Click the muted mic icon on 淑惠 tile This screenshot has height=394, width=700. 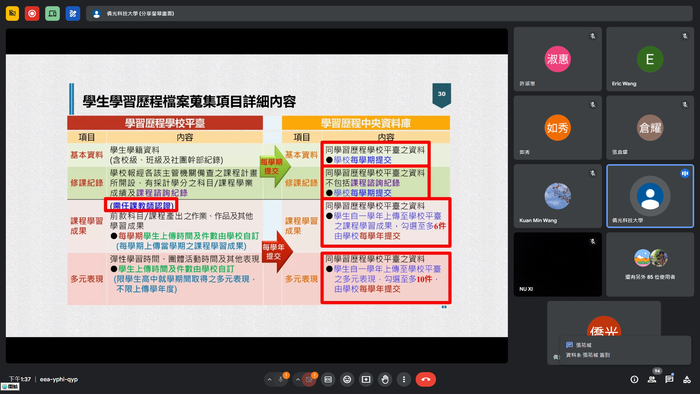592,36
